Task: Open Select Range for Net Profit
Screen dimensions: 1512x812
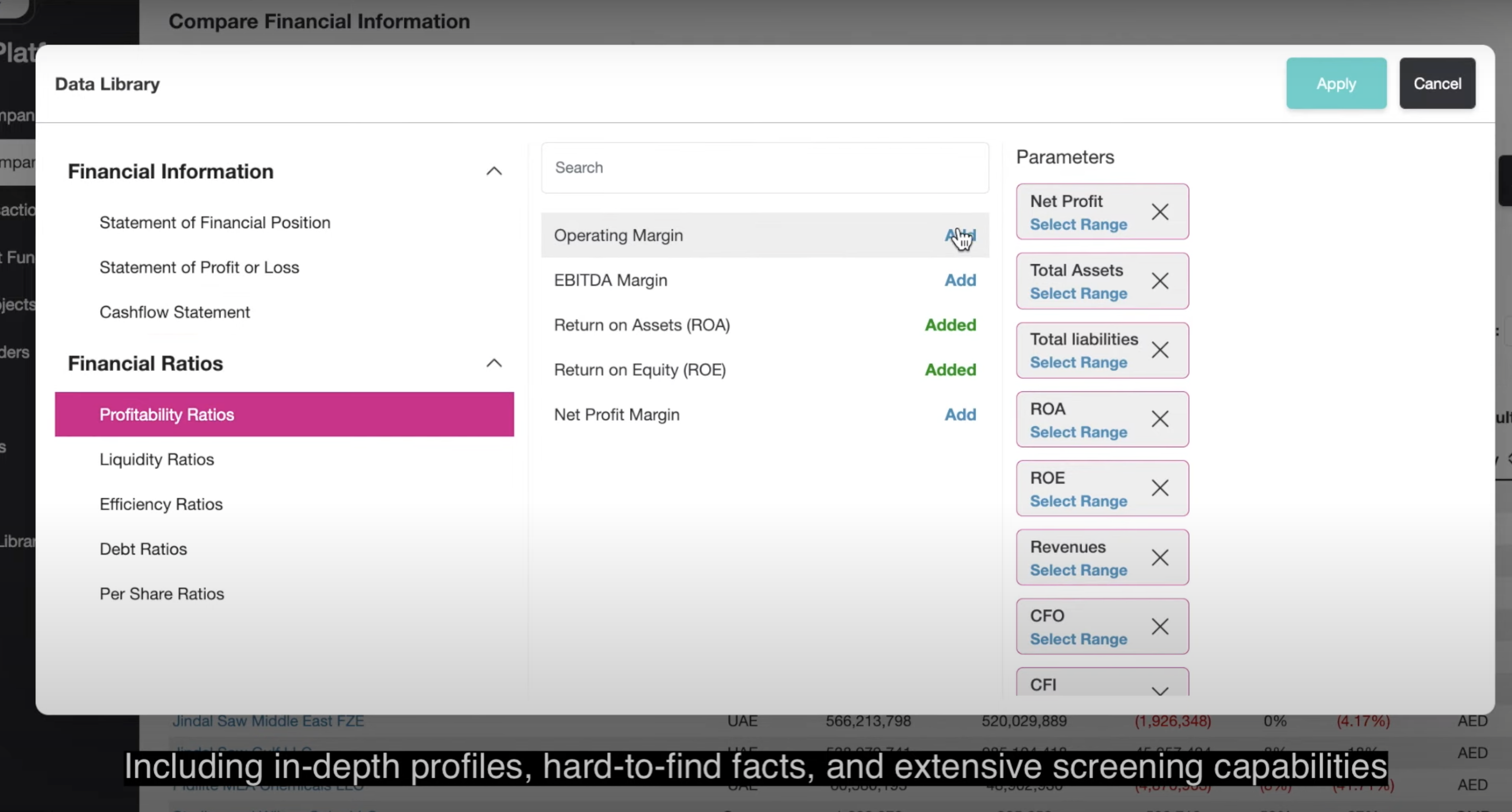Action: click(1078, 225)
